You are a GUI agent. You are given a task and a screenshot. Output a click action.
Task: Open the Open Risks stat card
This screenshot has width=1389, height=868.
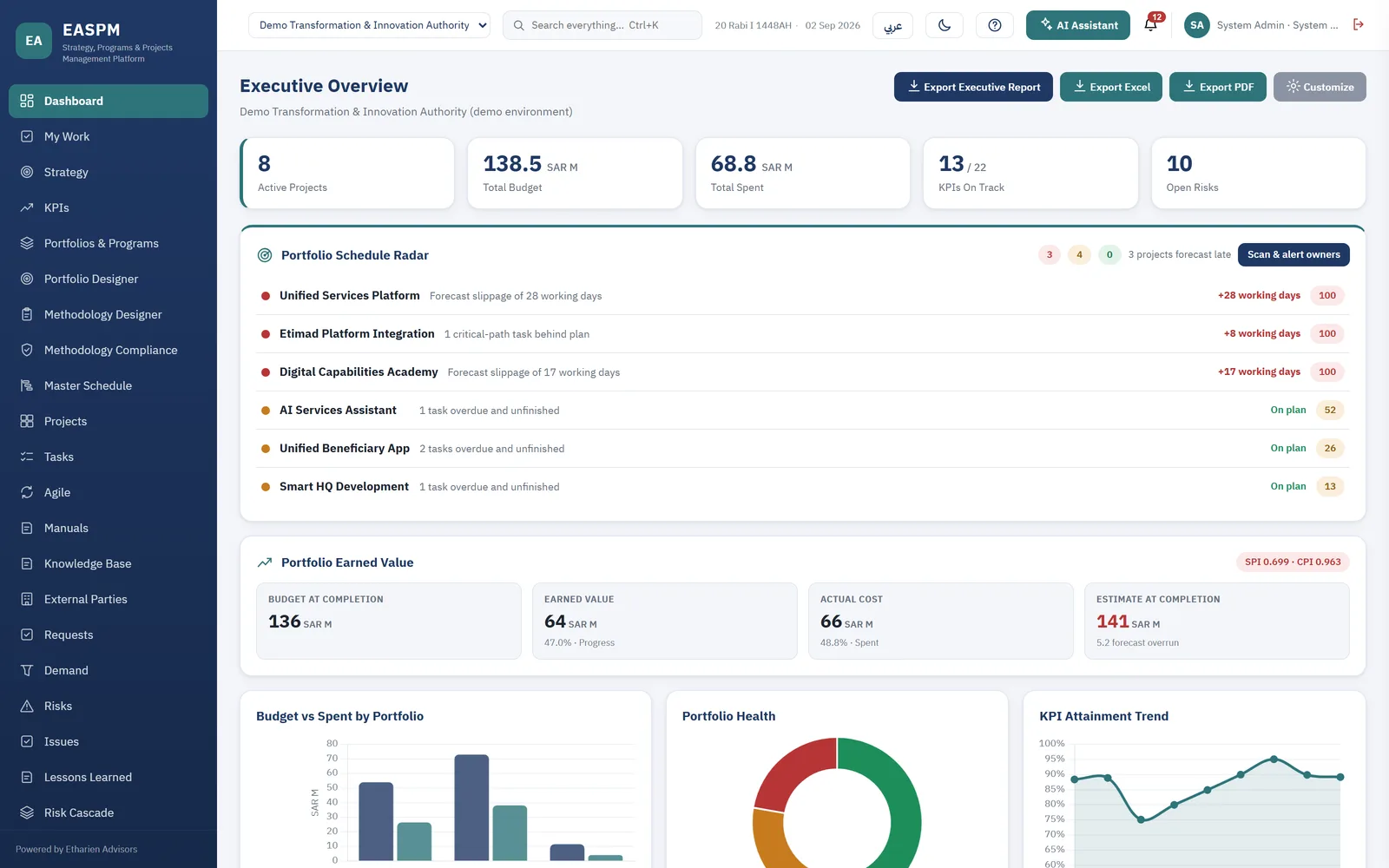click(x=1258, y=173)
